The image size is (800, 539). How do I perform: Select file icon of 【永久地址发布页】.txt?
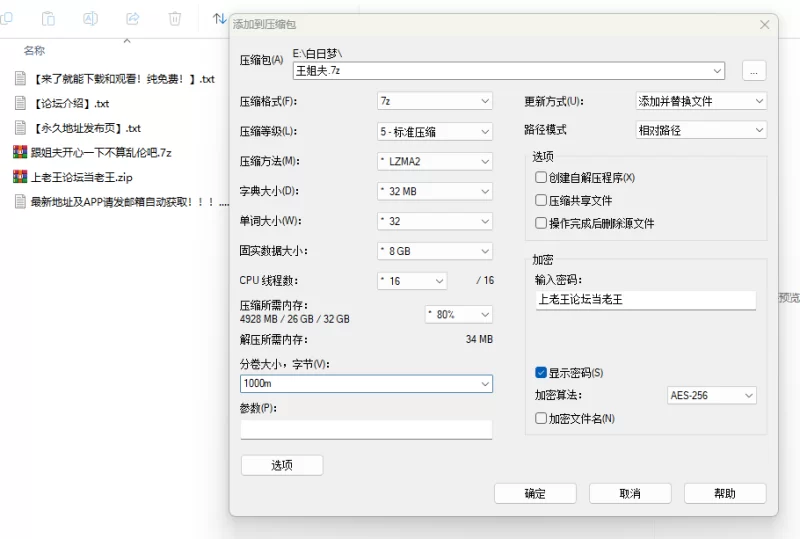[x=20, y=128]
